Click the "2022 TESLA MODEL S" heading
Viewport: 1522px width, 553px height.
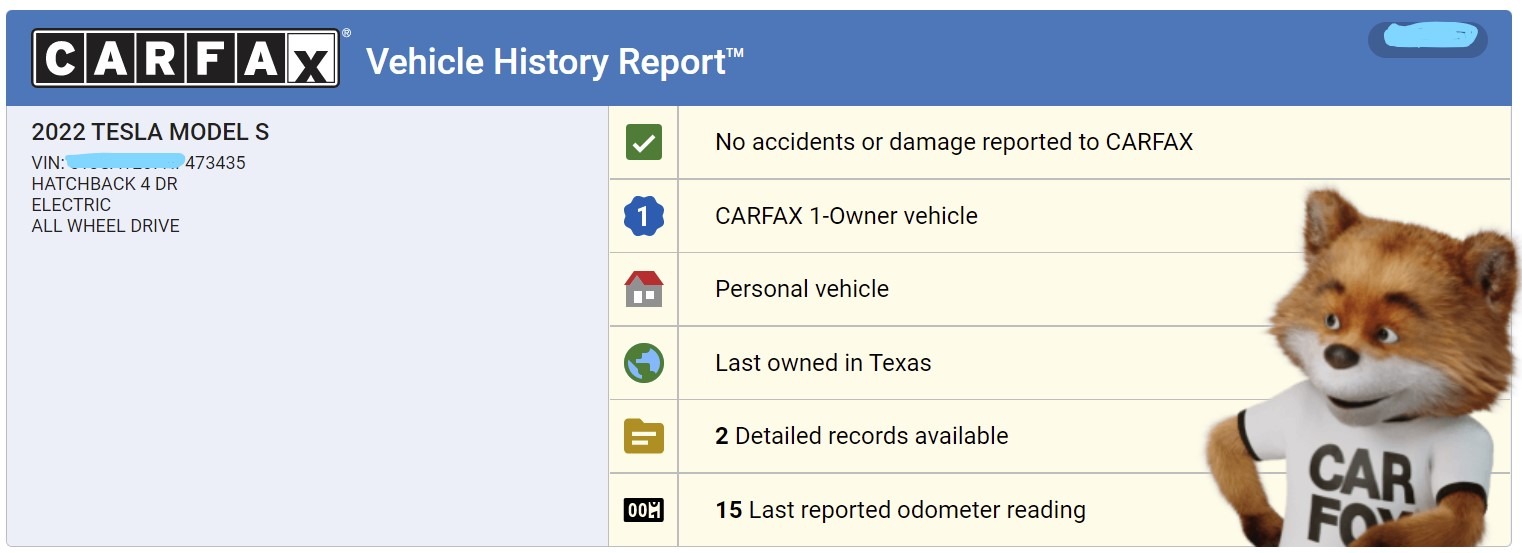pyautogui.click(x=150, y=132)
